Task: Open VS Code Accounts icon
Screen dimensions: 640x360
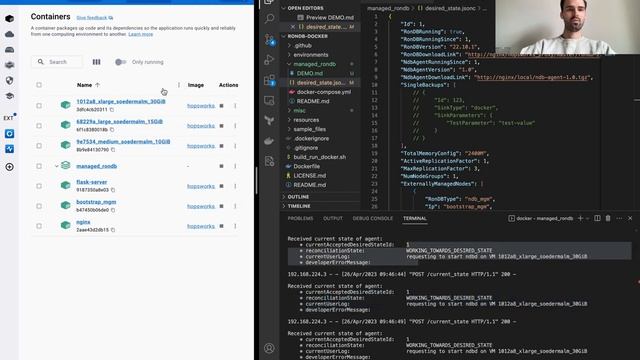Action: pyautogui.click(x=269, y=348)
